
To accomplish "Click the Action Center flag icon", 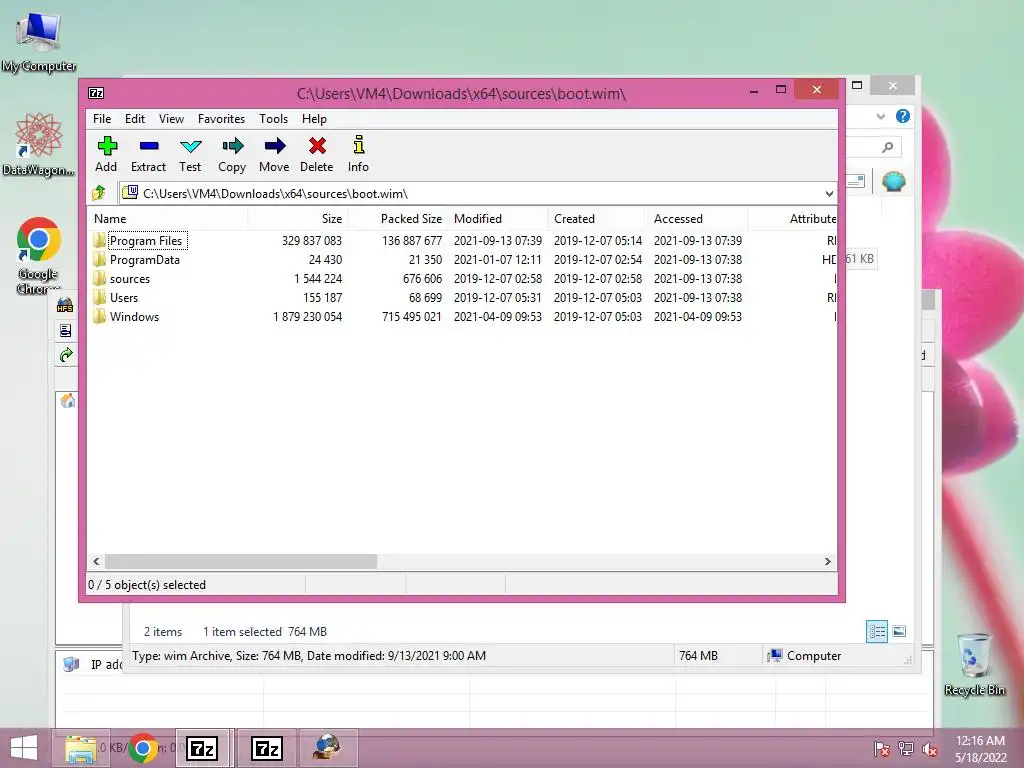I will coord(882,749).
